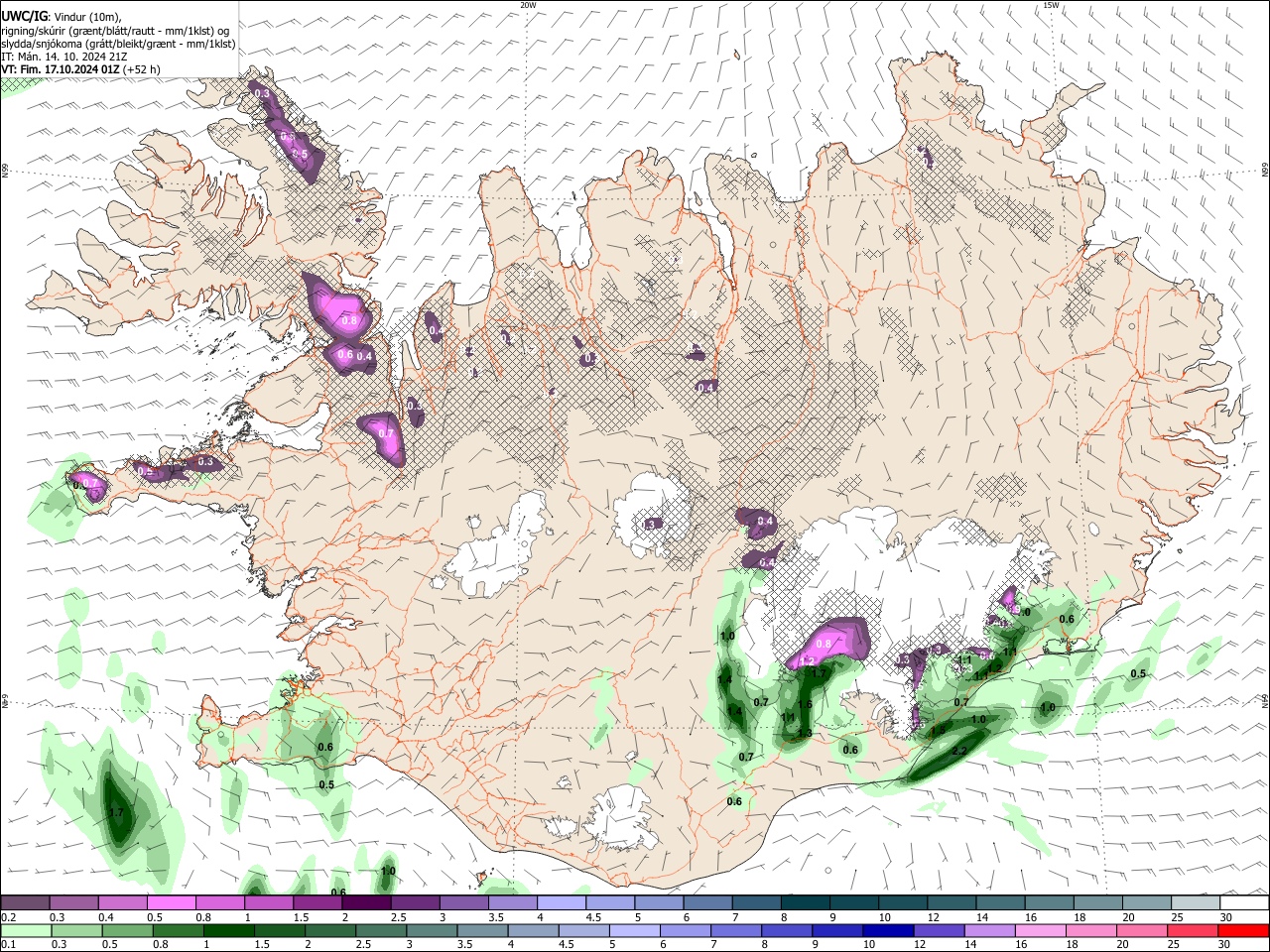Click the gray-green 3 swatch, bottom legend row
Viewport: 1270px width, 952px height.
click(432, 930)
